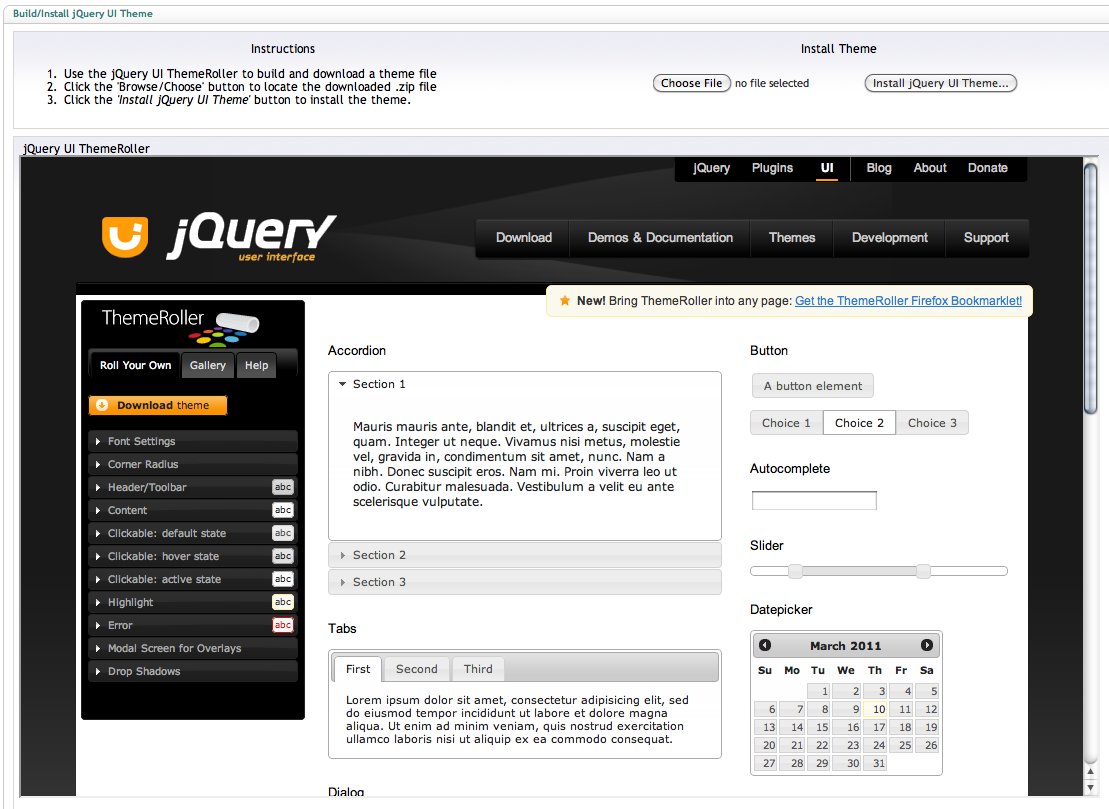Select Choice 3 radio button
This screenshot has width=1109, height=809.
tap(932, 423)
